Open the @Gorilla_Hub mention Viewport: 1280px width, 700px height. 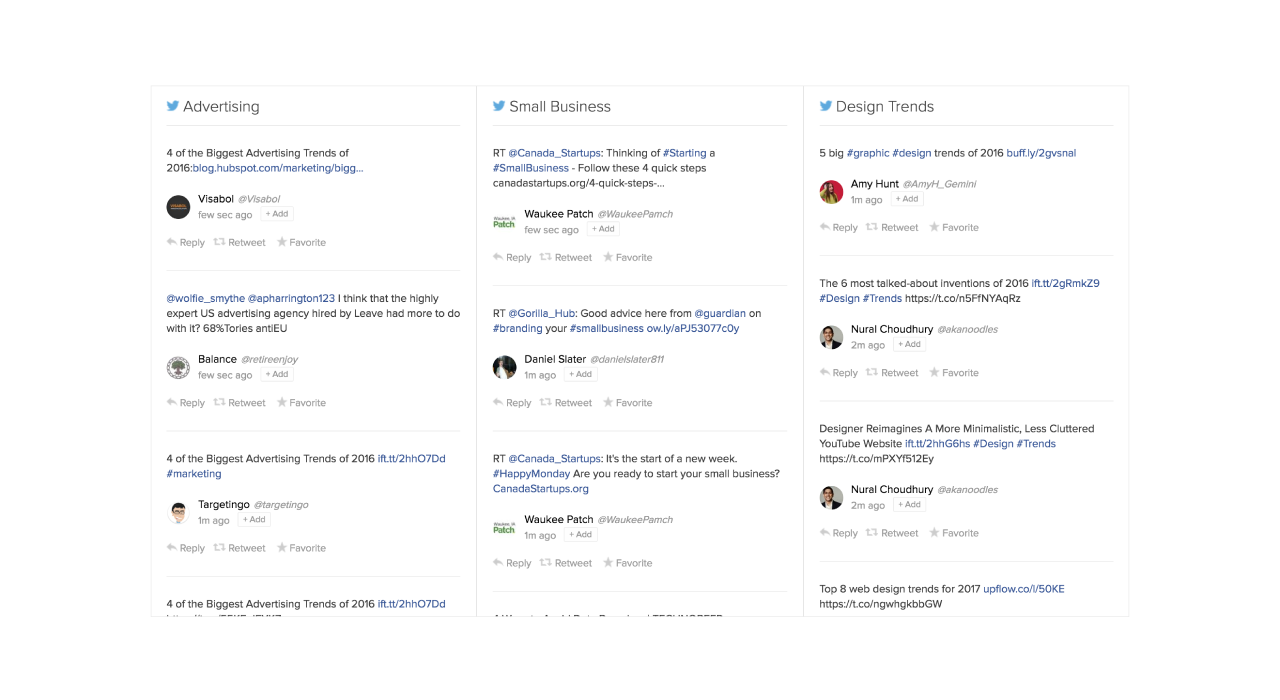click(x=541, y=313)
